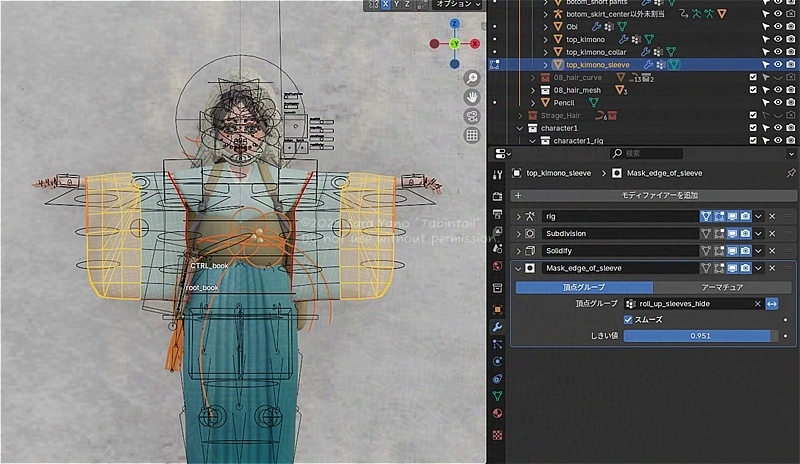Viewport: 800px width, 464px height.
Task: Click the しきい値 slider showing 0.951
Action: point(700,336)
